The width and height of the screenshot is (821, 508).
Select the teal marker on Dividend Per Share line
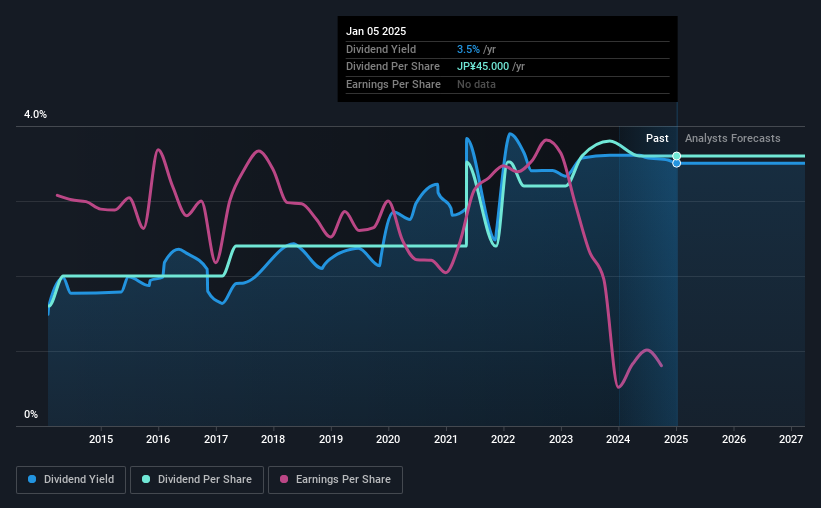[676, 156]
